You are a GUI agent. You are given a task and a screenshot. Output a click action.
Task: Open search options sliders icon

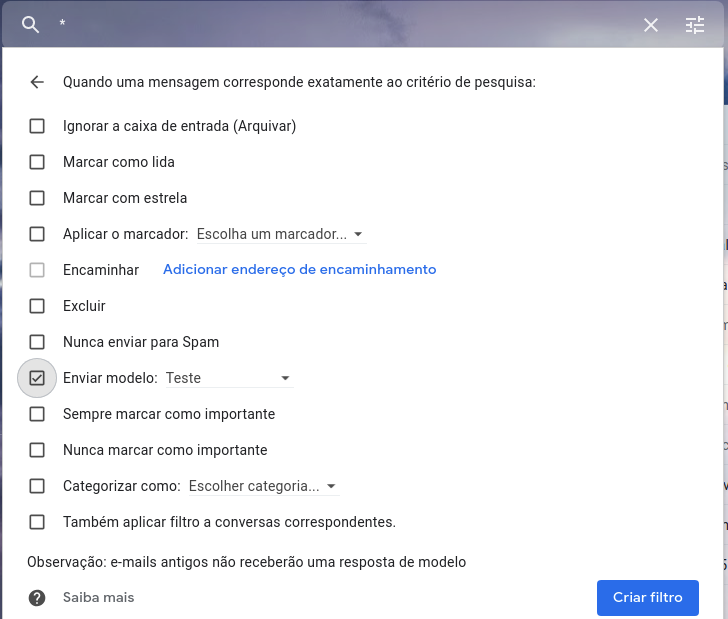(x=695, y=25)
